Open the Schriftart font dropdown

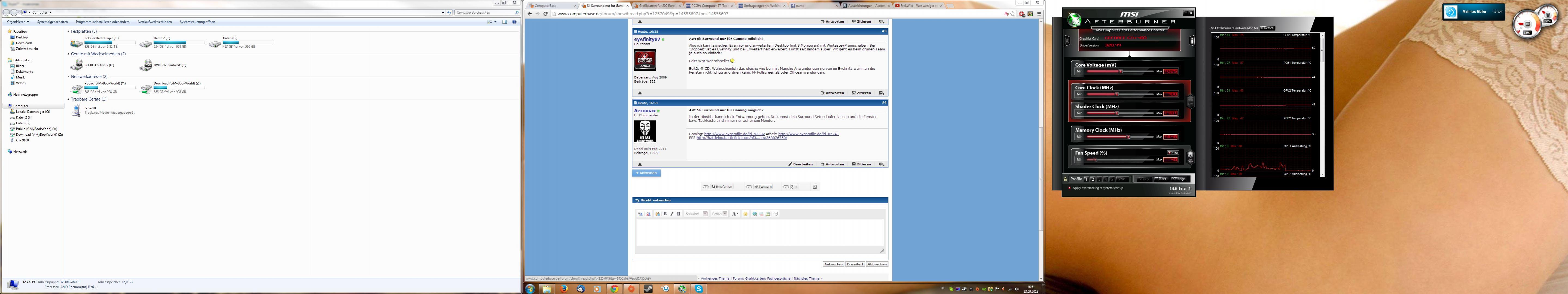click(x=696, y=214)
